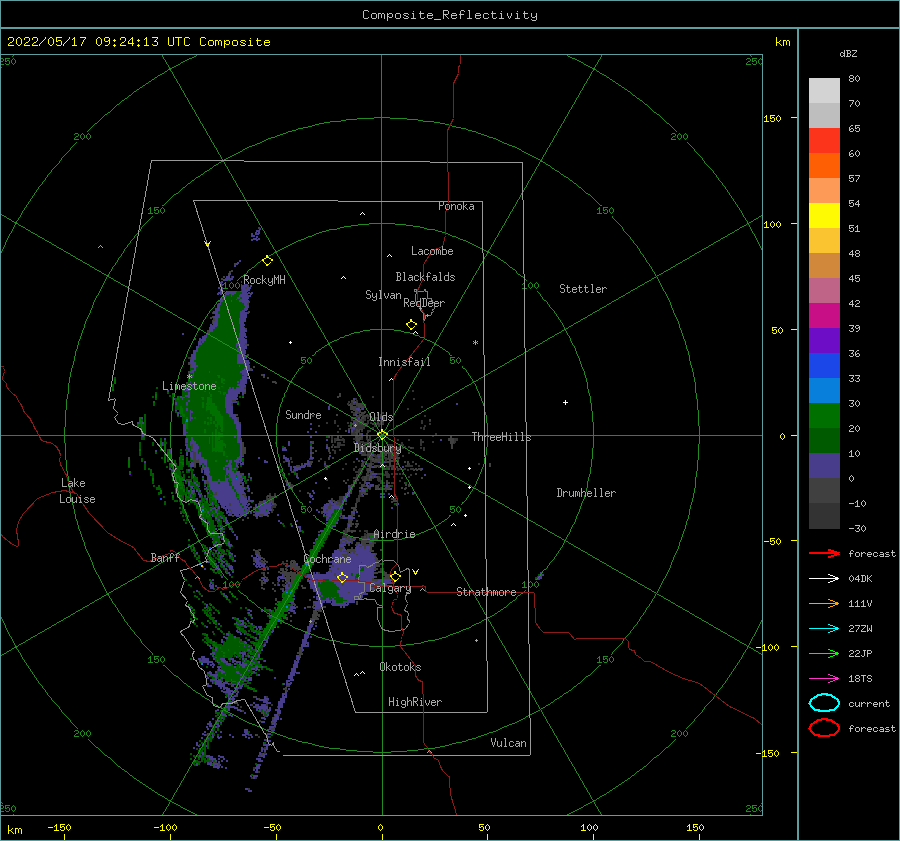Click the yellow diamond marker below RedDeer

point(411,325)
